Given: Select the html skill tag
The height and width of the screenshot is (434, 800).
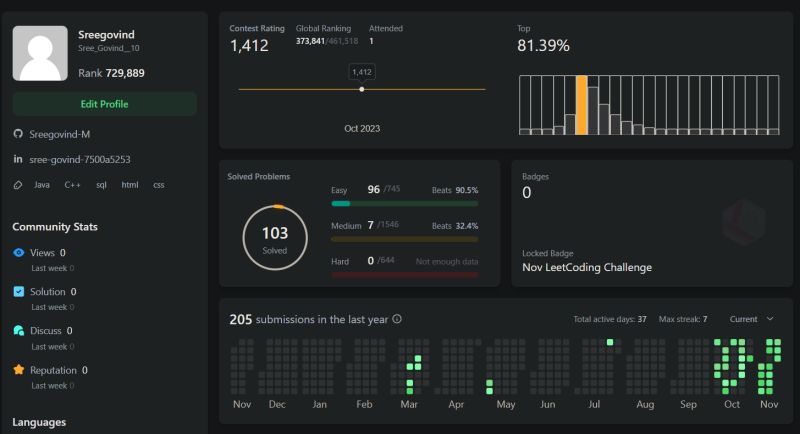Looking at the screenshot, I should (x=130, y=185).
